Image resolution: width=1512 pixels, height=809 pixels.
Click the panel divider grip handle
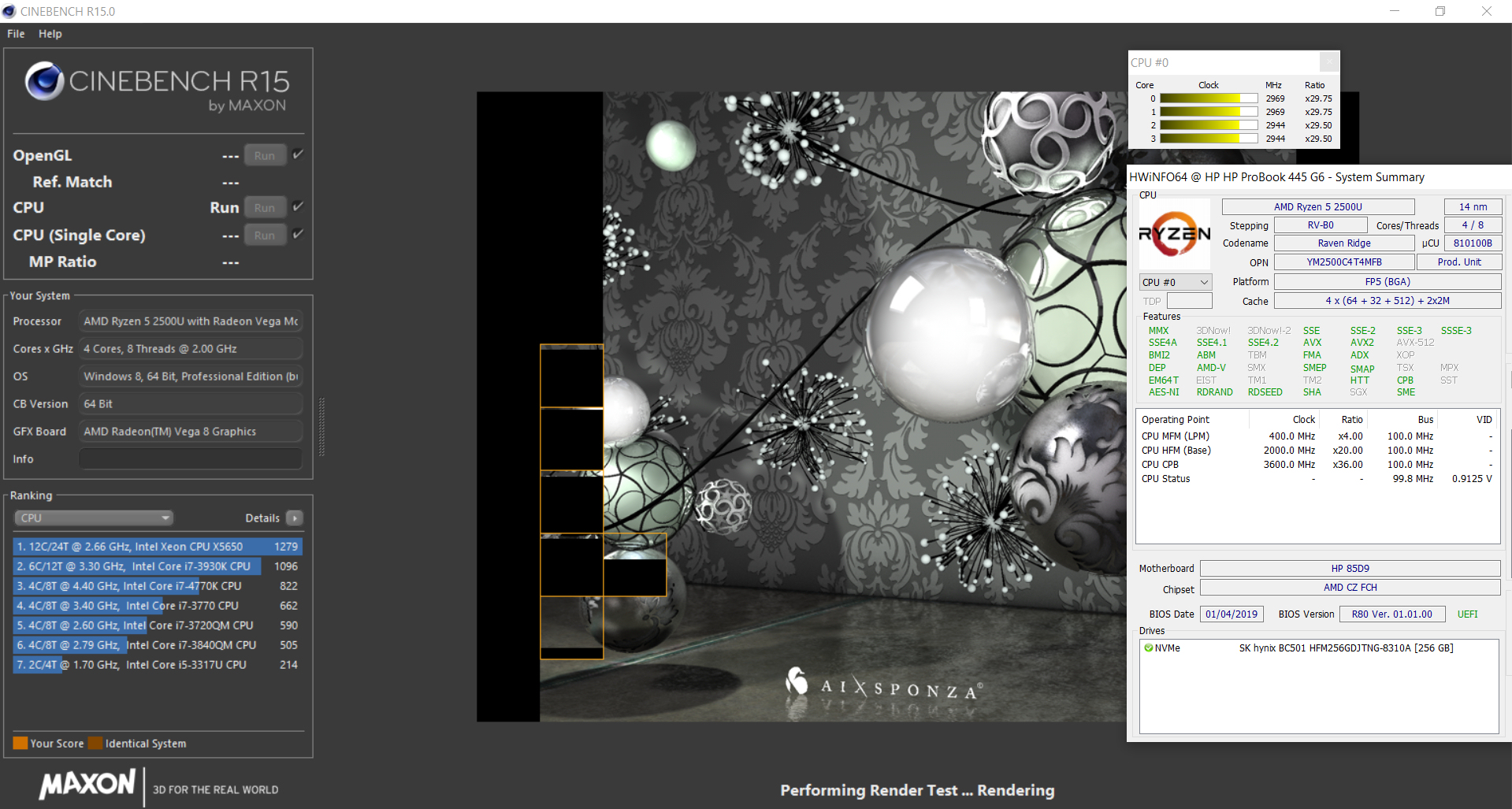pyautogui.click(x=321, y=426)
